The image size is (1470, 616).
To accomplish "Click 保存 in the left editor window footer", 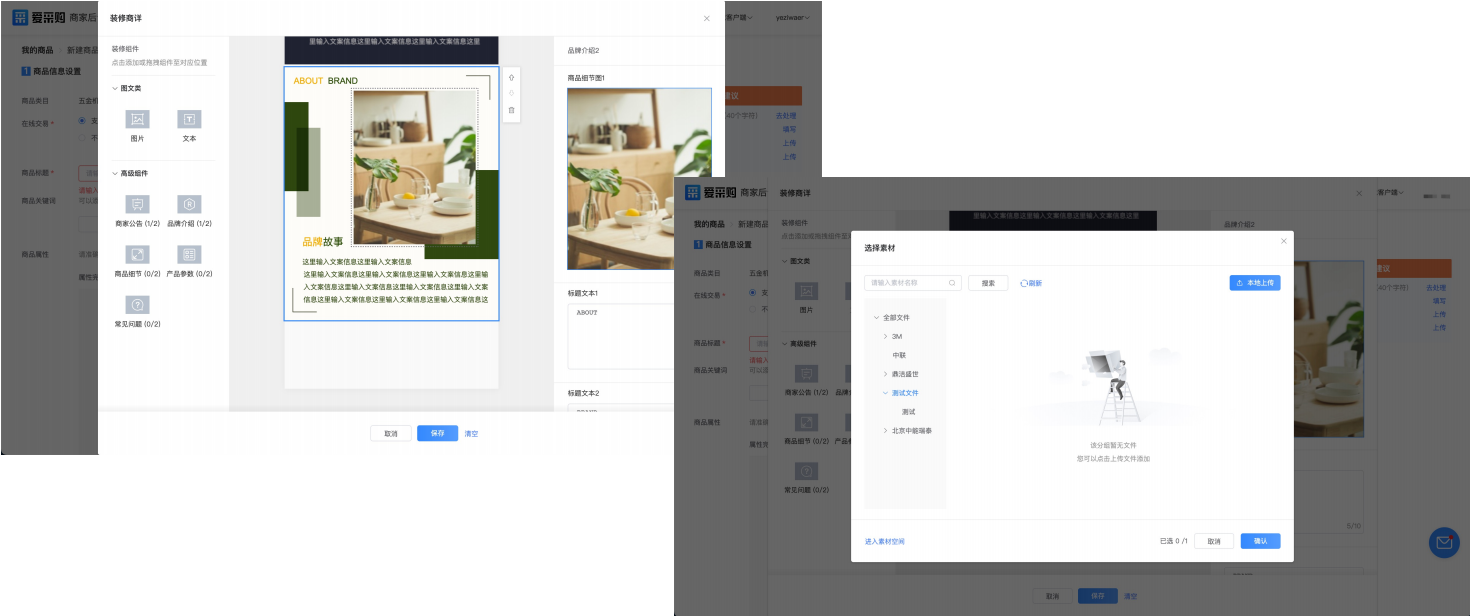I will [x=437, y=434].
